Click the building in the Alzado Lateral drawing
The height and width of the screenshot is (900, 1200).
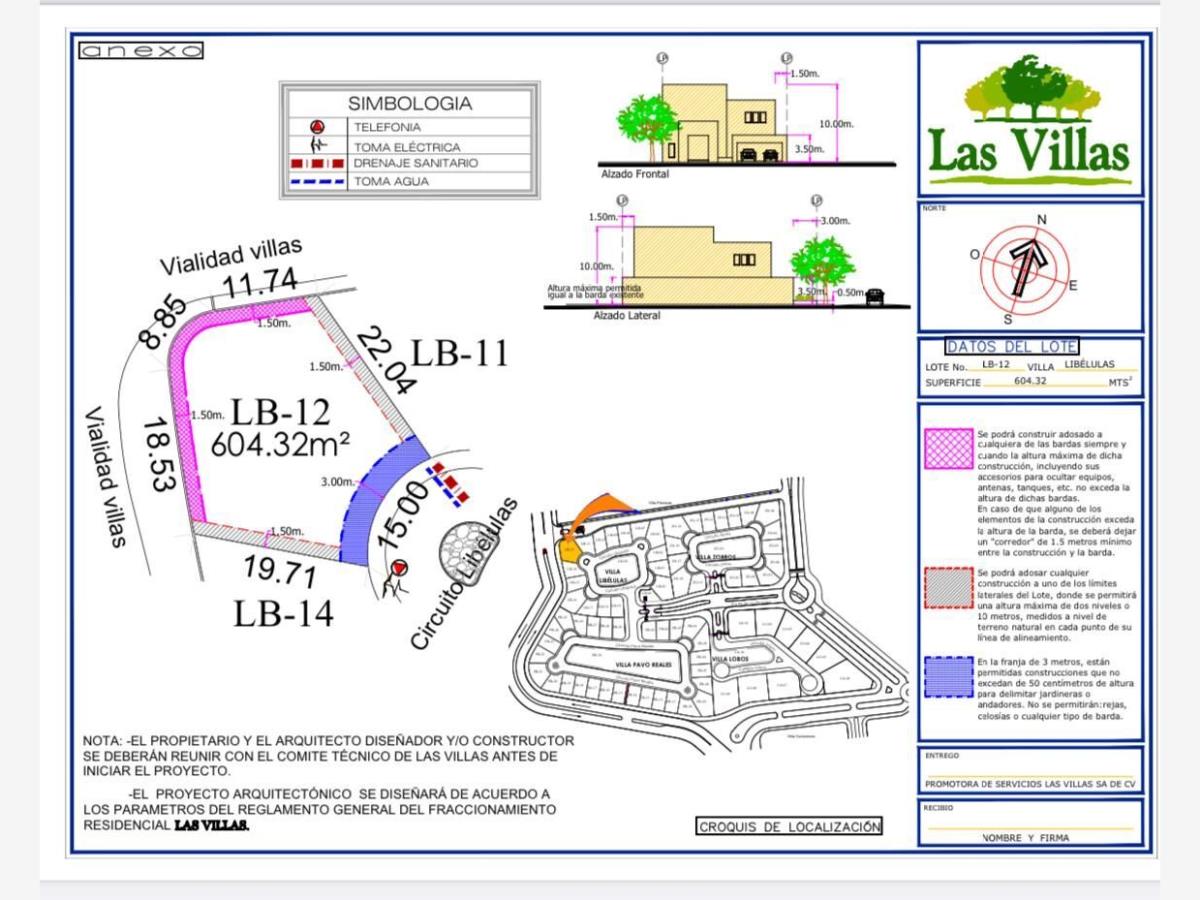[708, 265]
